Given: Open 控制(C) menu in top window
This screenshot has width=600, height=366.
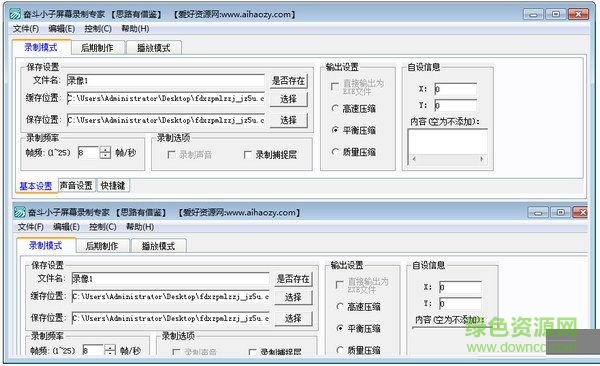Looking at the screenshot, I should 98,29.
